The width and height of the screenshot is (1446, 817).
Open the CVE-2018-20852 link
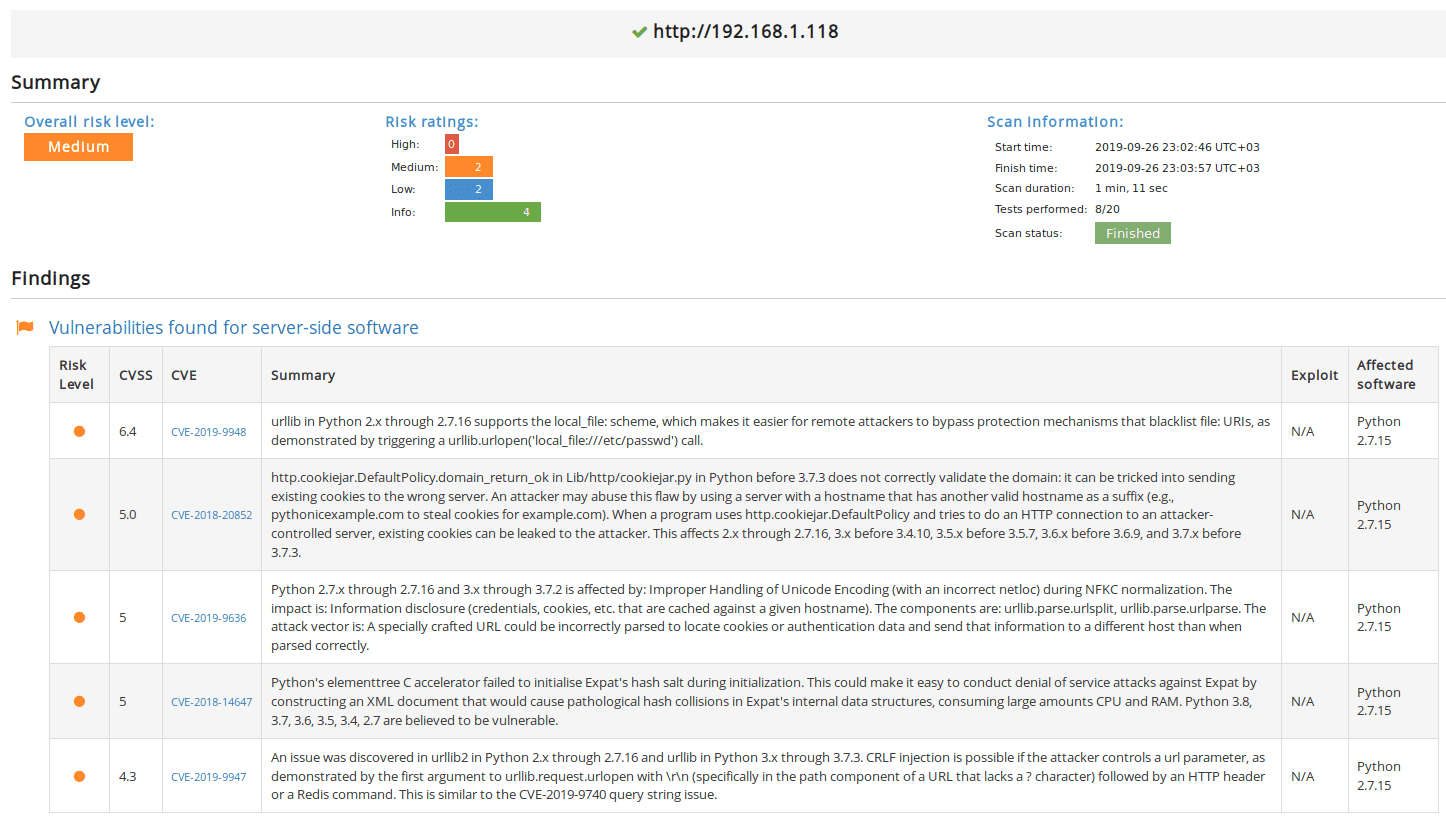pyautogui.click(x=211, y=514)
